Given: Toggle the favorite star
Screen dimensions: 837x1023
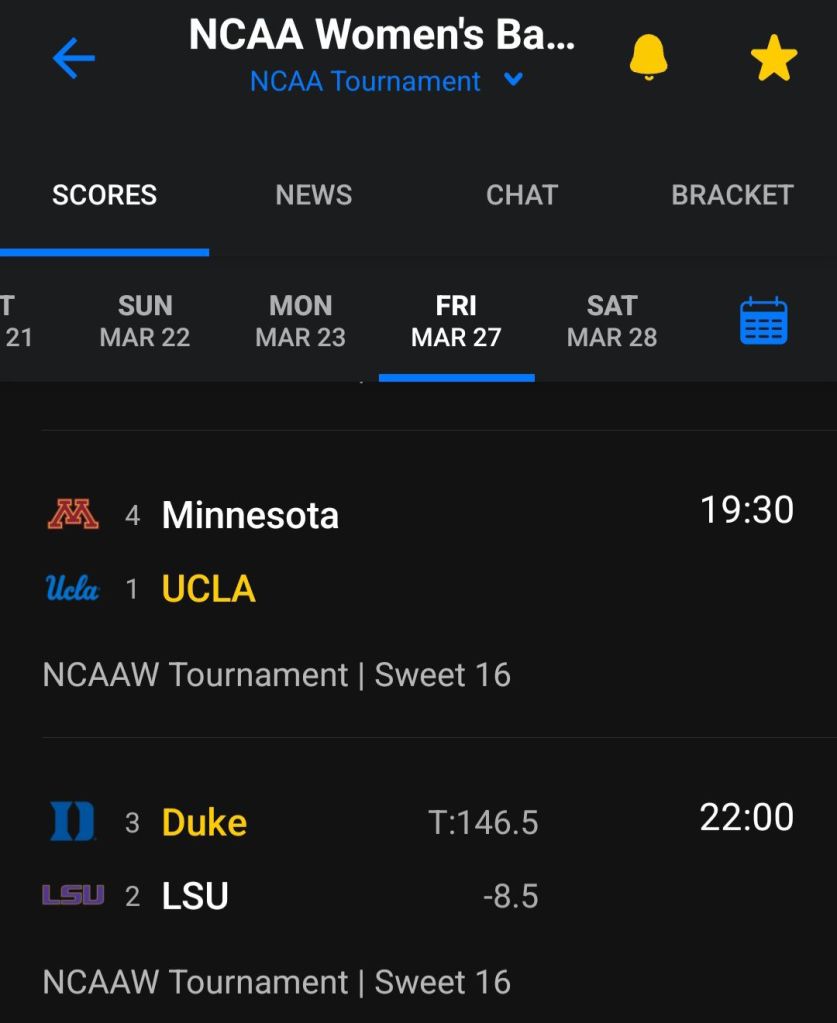Looking at the screenshot, I should pos(773,59).
